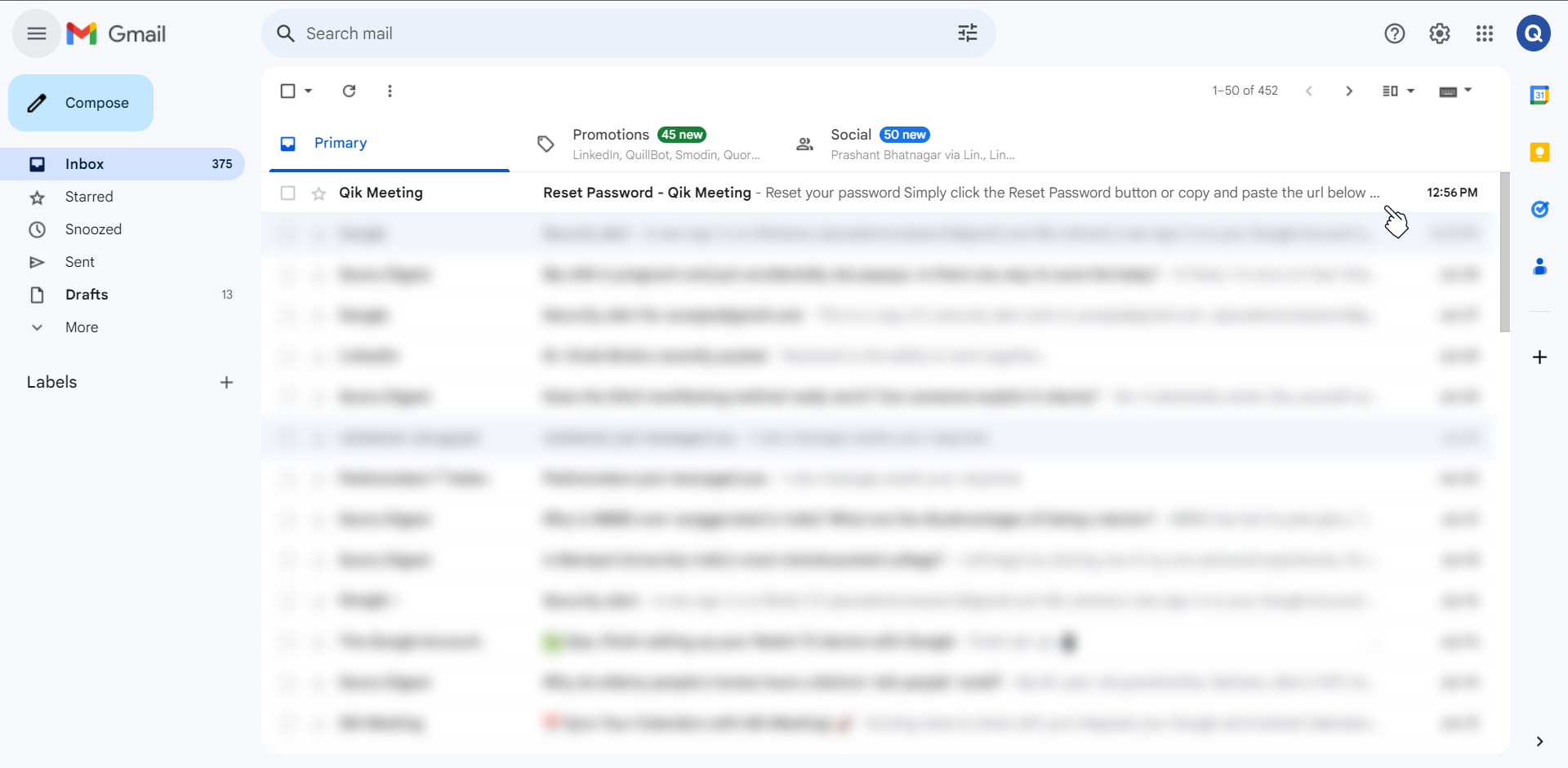The height and width of the screenshot is (768, 1568).
Task: Open Google Calendar side panel
Action: (1541, 95)
